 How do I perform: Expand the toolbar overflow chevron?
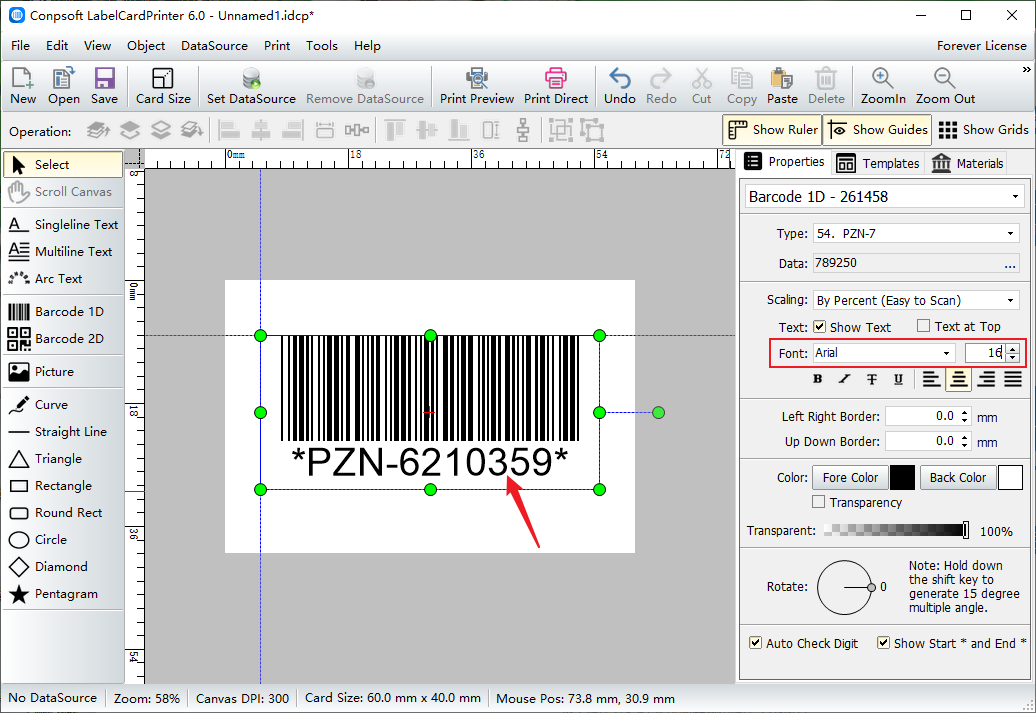(1026, 69)
